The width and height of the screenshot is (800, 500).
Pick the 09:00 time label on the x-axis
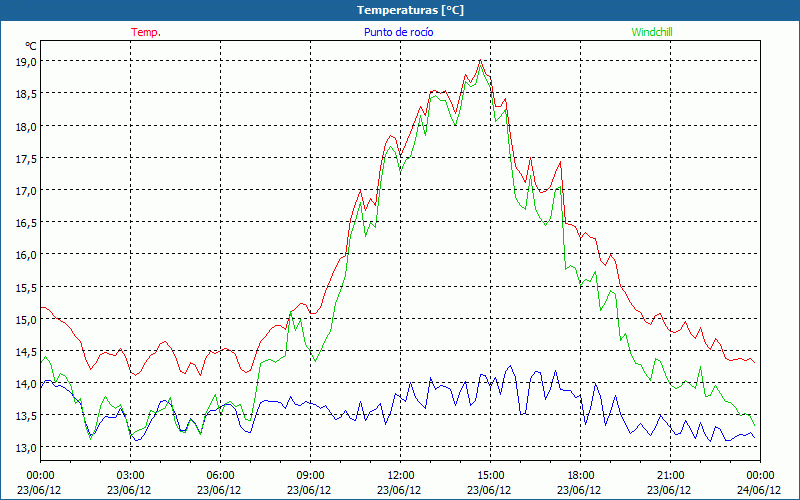[311, 475]
